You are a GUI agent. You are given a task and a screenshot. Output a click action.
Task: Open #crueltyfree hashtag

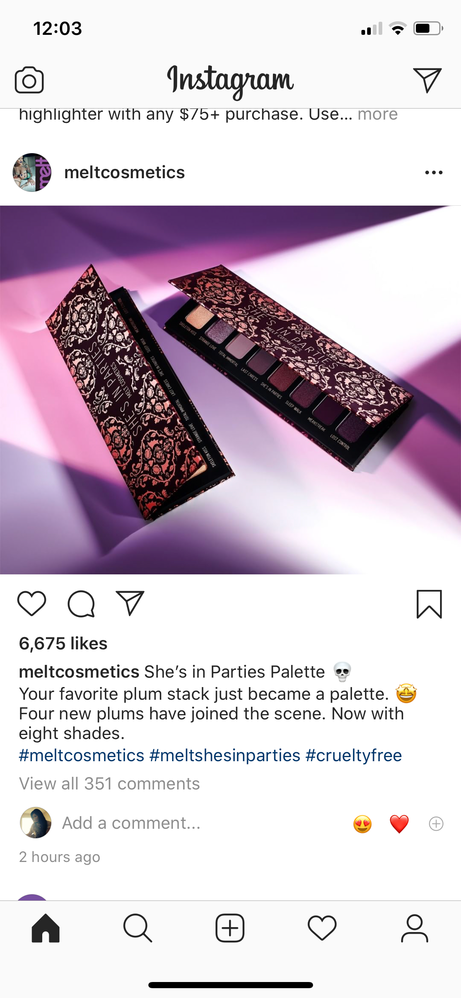pyautogui.click(x=354, y=756)
